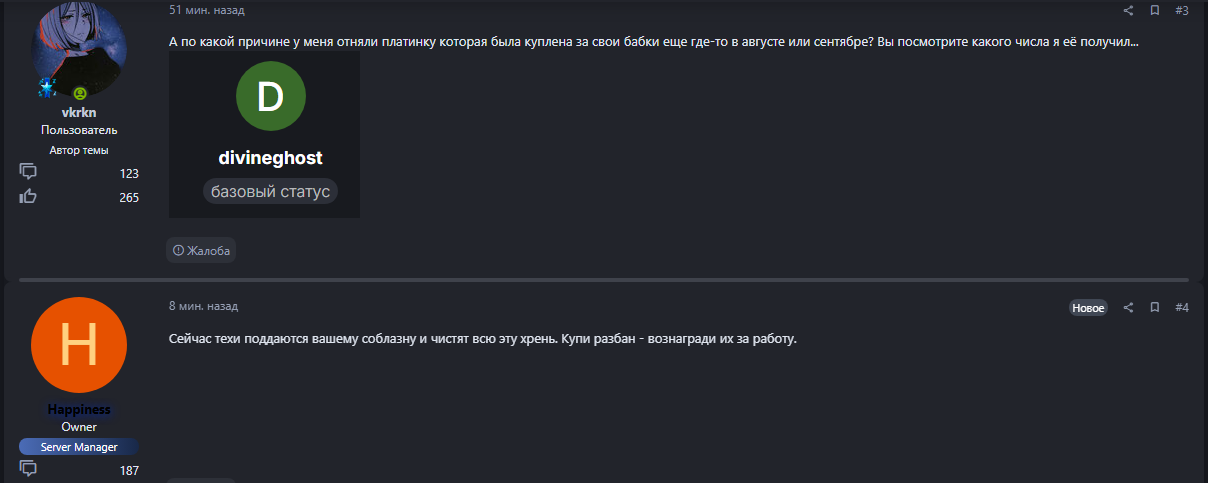Click the likes thumbs-up icon under vkrkn

coord(28,196)
